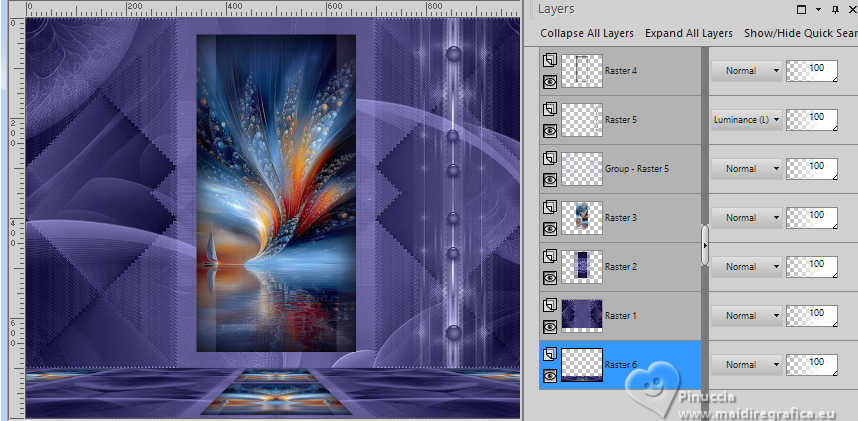Maximize the Layers panel window icon
The height and width of the screenshot is (421, 858).
click(802, 9)
